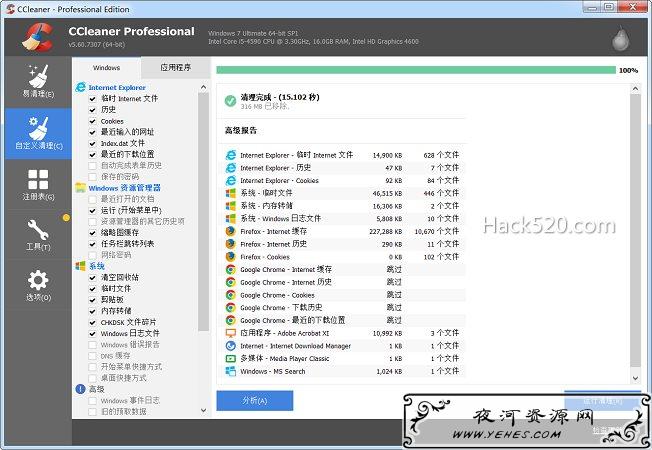Click the 高级报告 report header
The height and width of the screenshot is (450, 652).
[x=241, y=131]
